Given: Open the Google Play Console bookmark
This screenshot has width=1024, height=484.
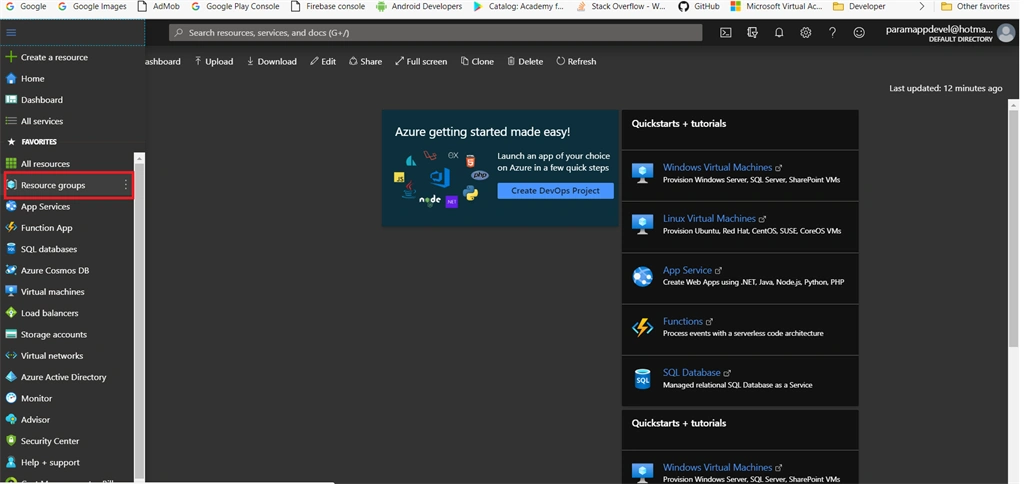Looking at the screenshot, I should [235, 7].
